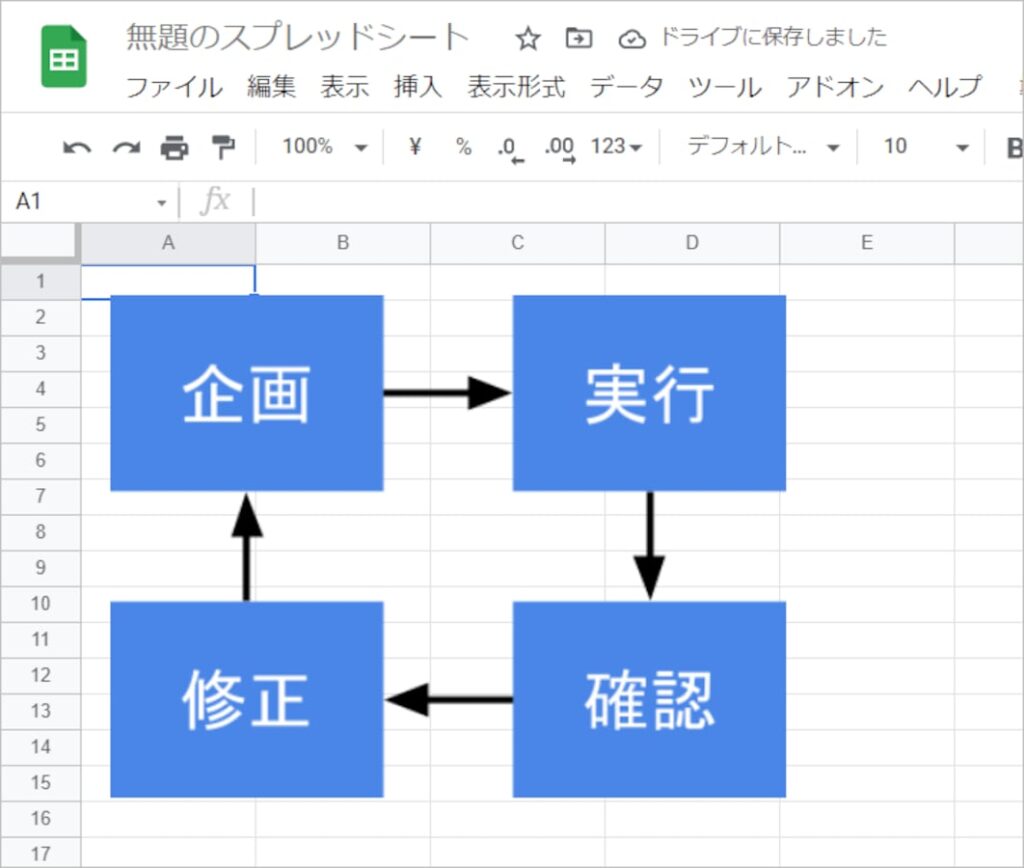Open the Google Sheets home icon
The height and width of the screenshot is (868, 1024).
pos(64,56)
